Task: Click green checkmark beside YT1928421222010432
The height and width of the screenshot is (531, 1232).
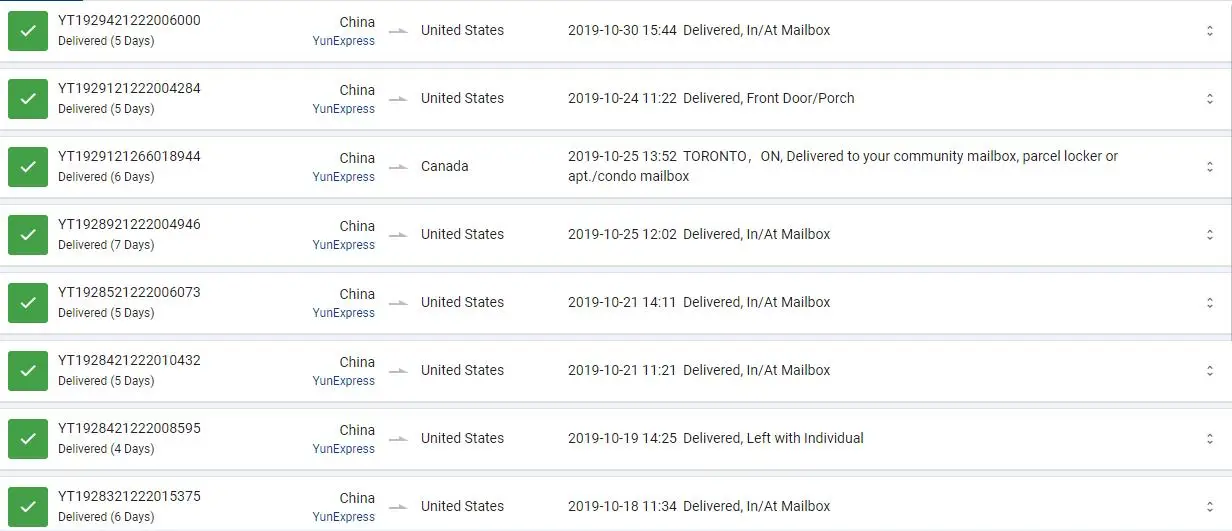Action: (28, 371)
